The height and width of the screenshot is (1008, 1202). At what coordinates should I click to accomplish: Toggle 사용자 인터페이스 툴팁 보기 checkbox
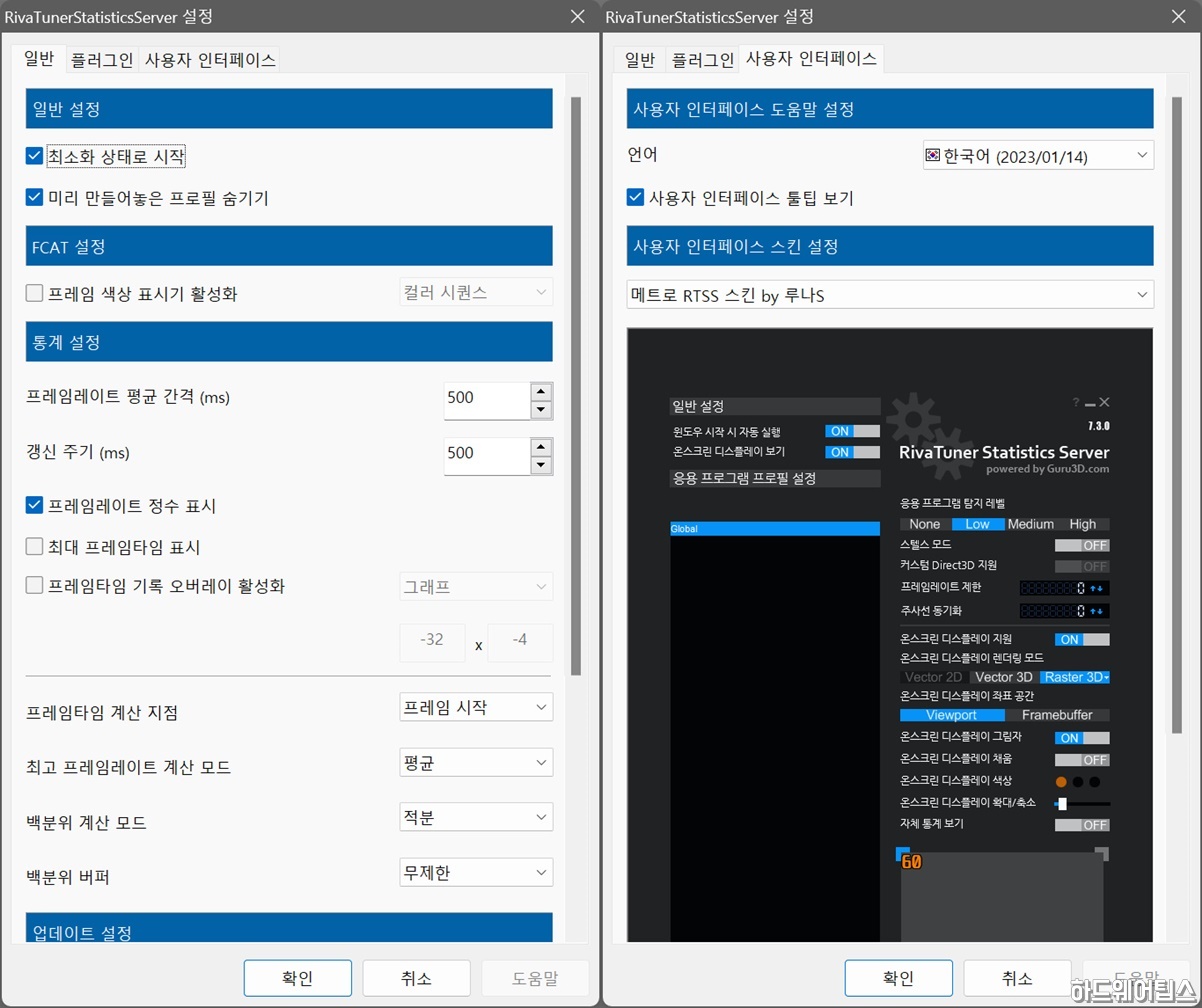[635, 198]
